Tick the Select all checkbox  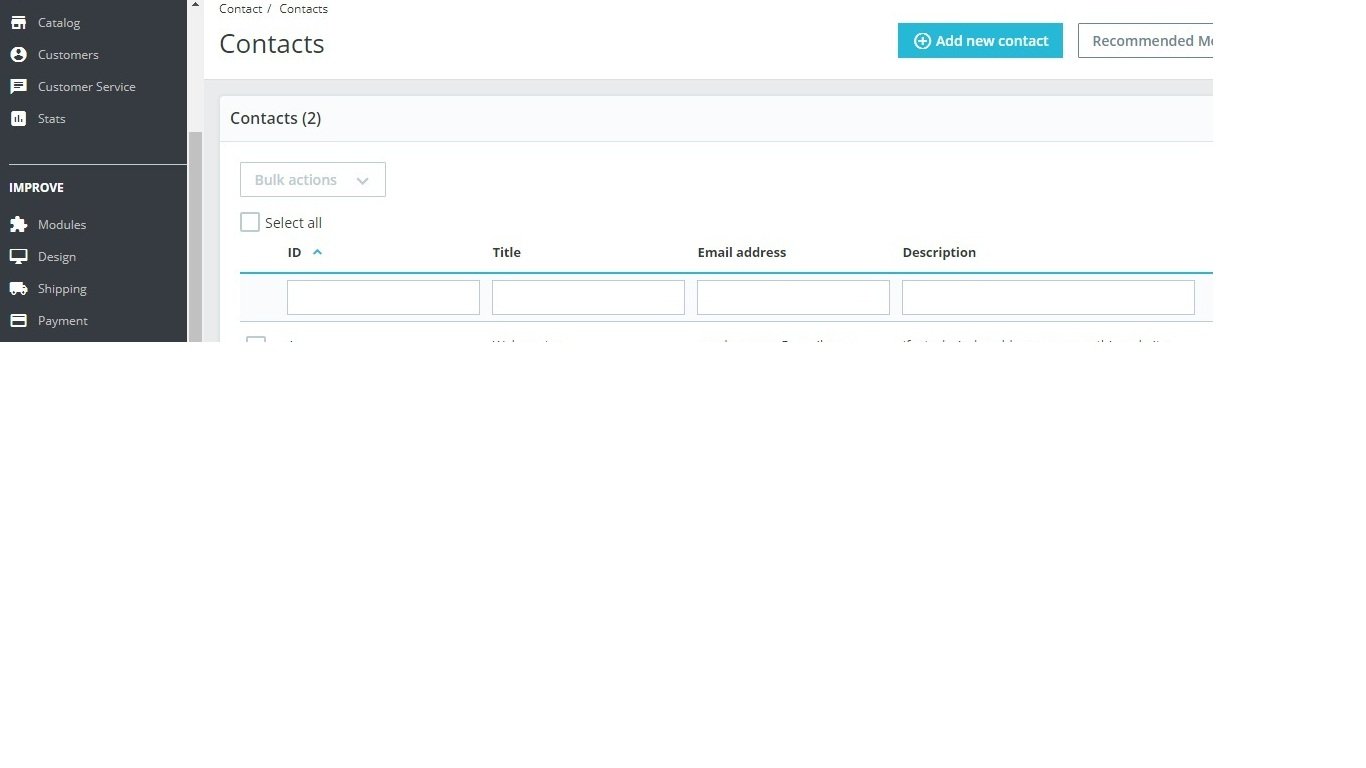pyautogui.click(x=250, y=222)
